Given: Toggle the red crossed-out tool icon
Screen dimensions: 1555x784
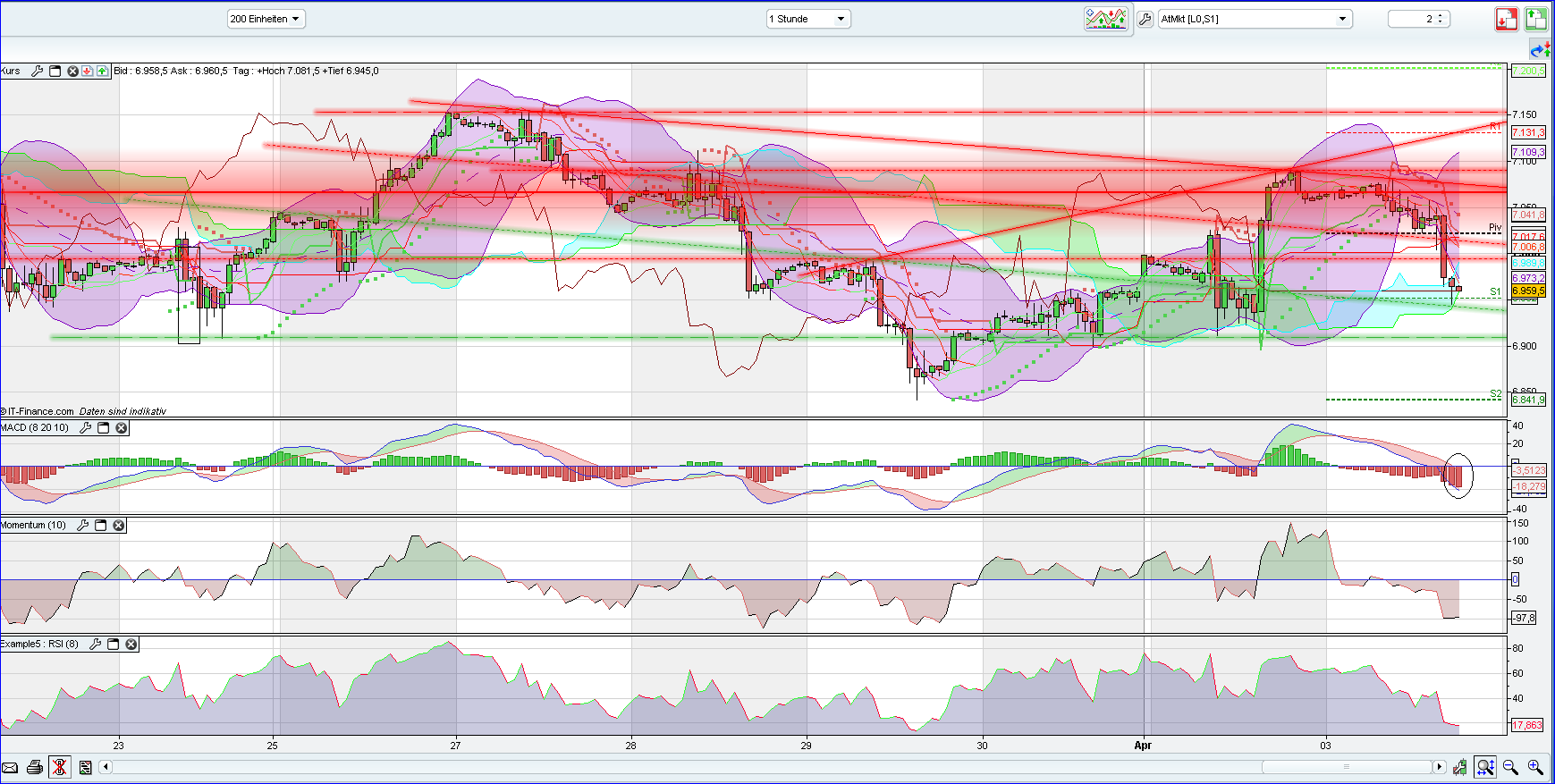Looking at the screenshot, I should tap(60, 767).
